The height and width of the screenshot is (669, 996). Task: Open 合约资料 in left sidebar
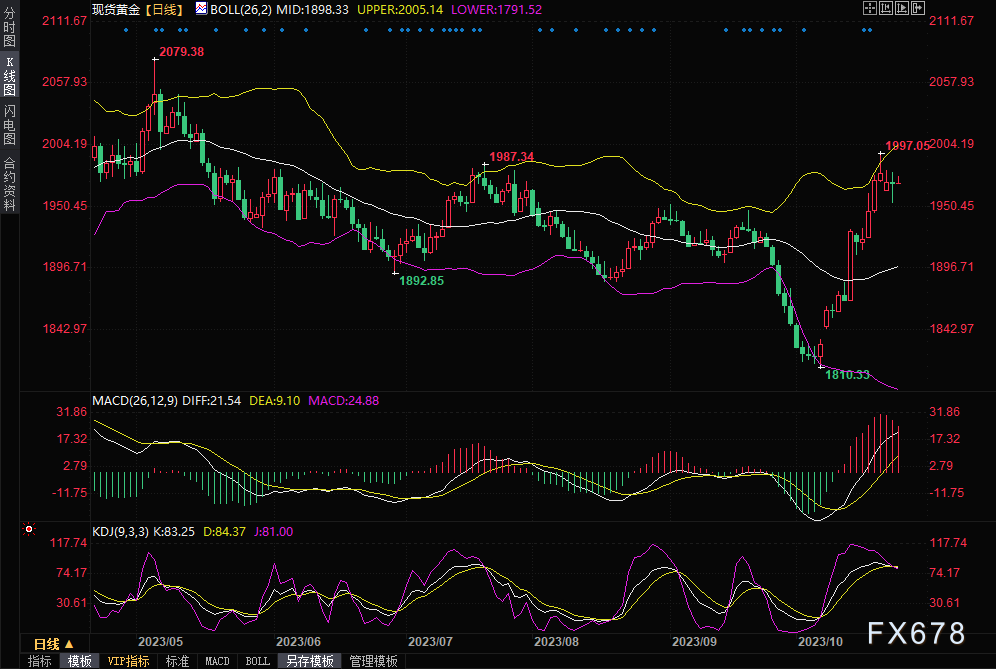point(9,183)
